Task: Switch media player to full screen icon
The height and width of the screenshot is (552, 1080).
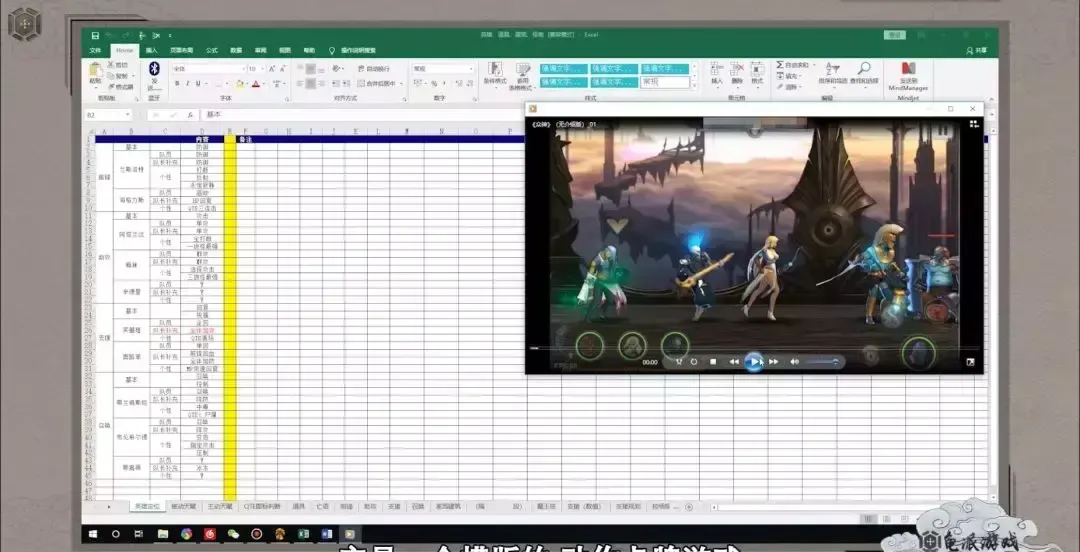Action: click(970, 362)
